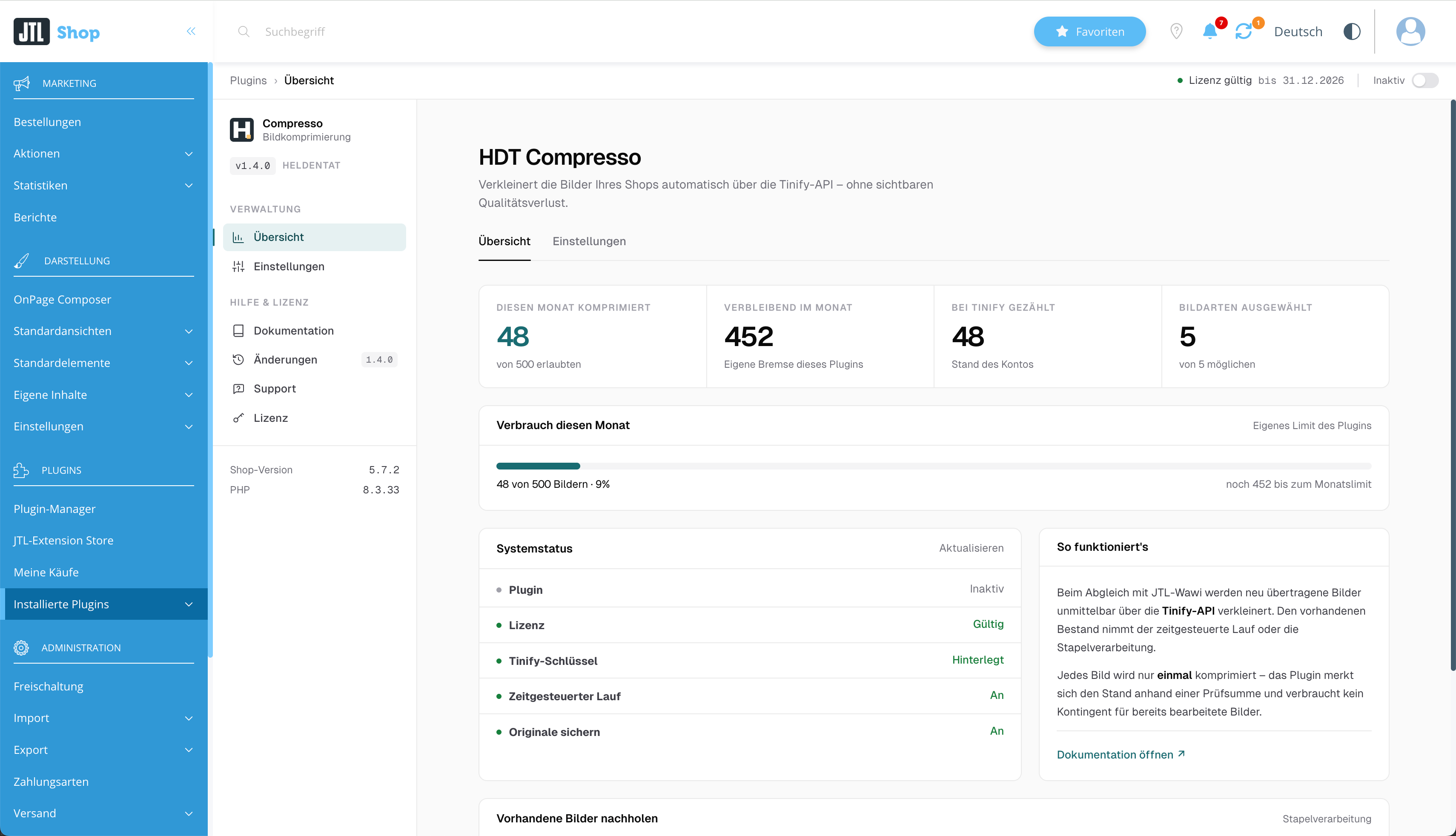Screen dimensions: 1456x836
Task: Click monthly usage progress bar
Action: click(934, 466)
